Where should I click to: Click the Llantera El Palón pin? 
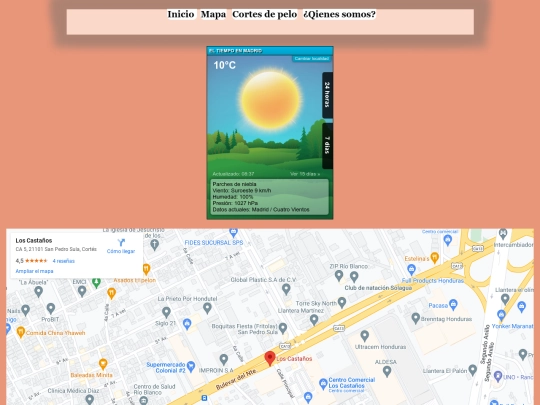[x=472, y=370]
